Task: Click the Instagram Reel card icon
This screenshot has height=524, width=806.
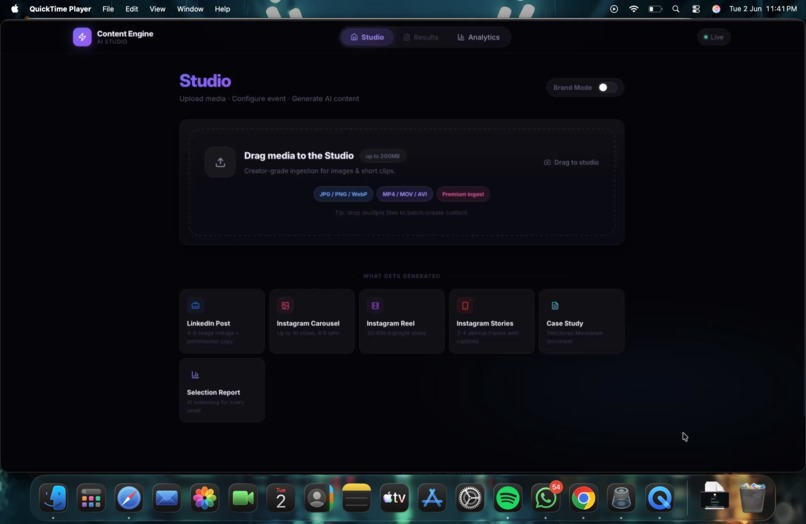Action: click(x=375, y=305)
